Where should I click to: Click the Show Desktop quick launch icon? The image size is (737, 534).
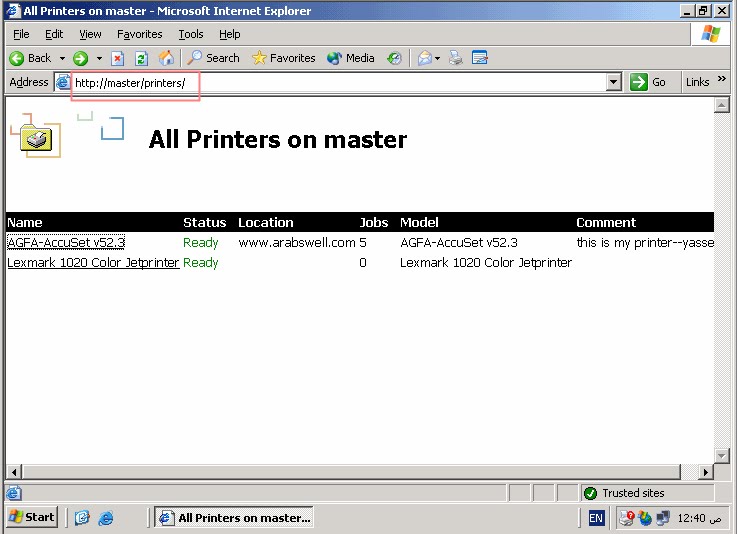point(82,518)
